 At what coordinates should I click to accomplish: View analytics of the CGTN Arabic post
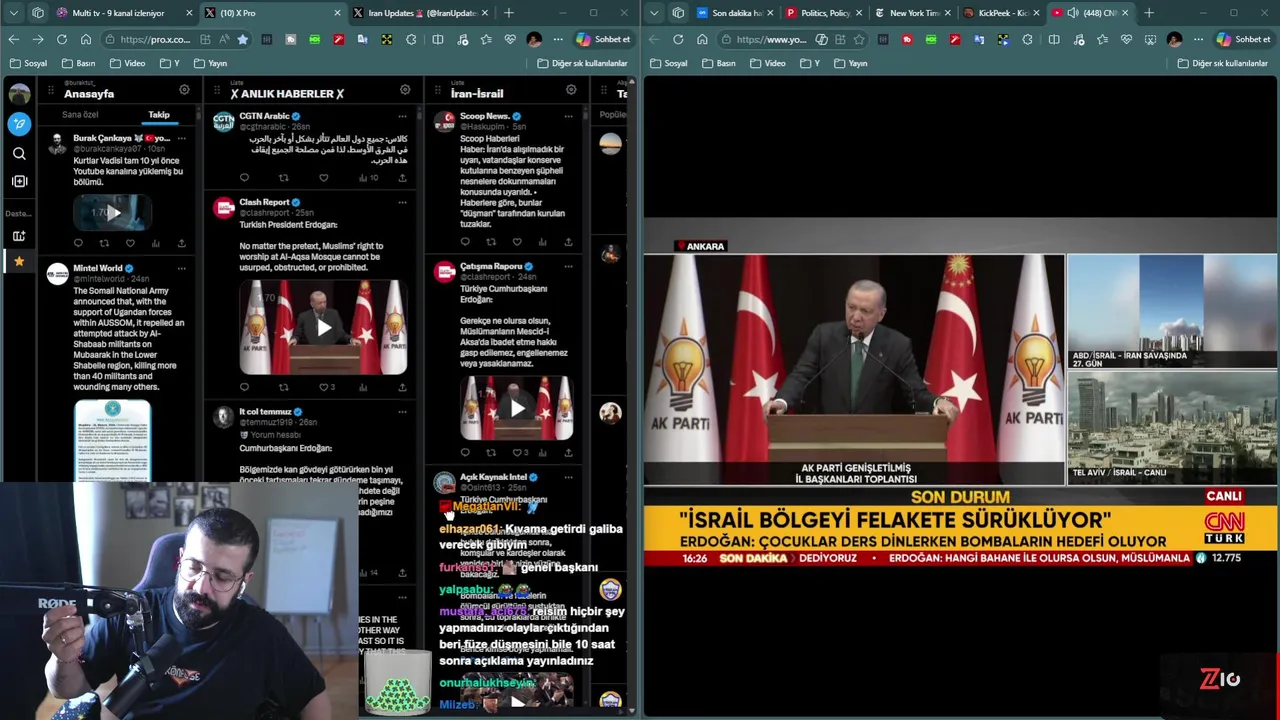pos(367,178)
